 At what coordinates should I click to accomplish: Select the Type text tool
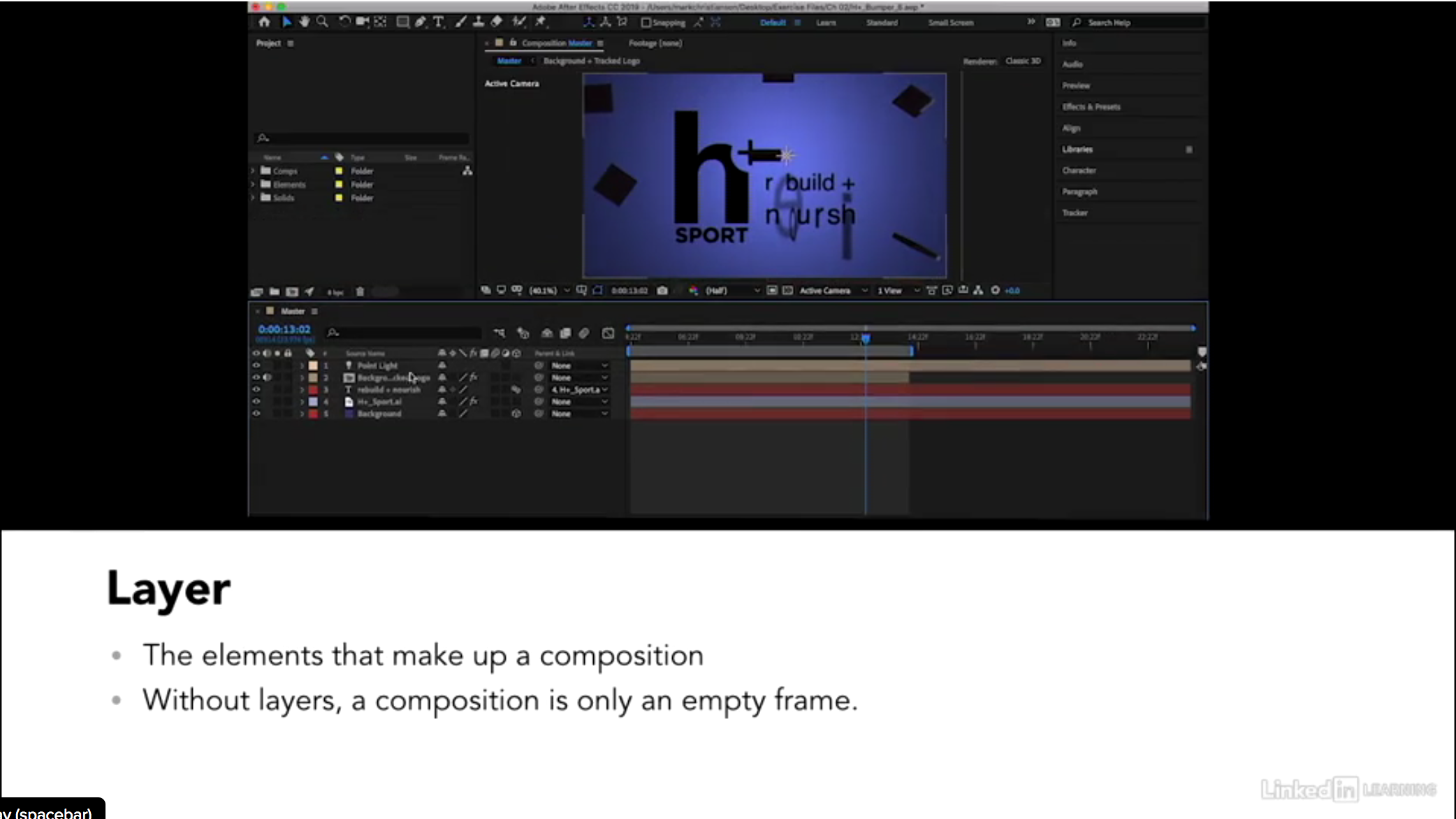click(x=438, y=22)
